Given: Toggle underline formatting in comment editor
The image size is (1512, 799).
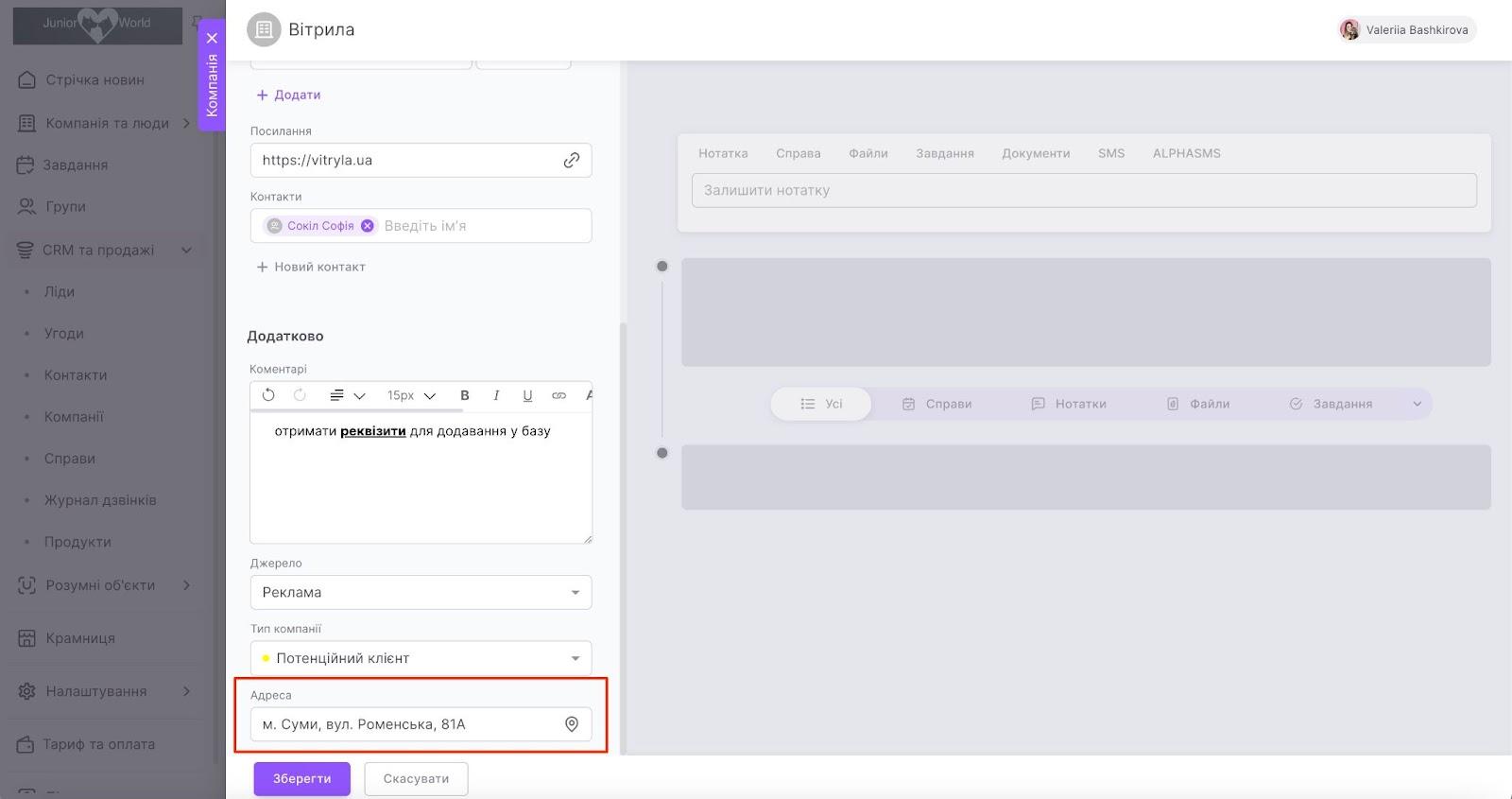Looking at the screenshot, I should pos(527,395).
